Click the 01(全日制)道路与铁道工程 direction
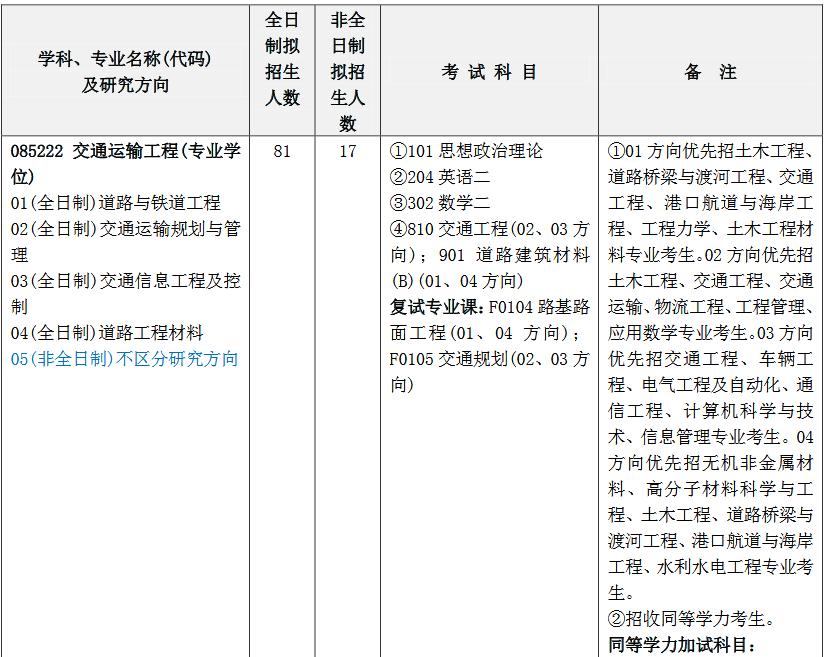This screenshot has width=825, height=657. [x=116, y=203]
